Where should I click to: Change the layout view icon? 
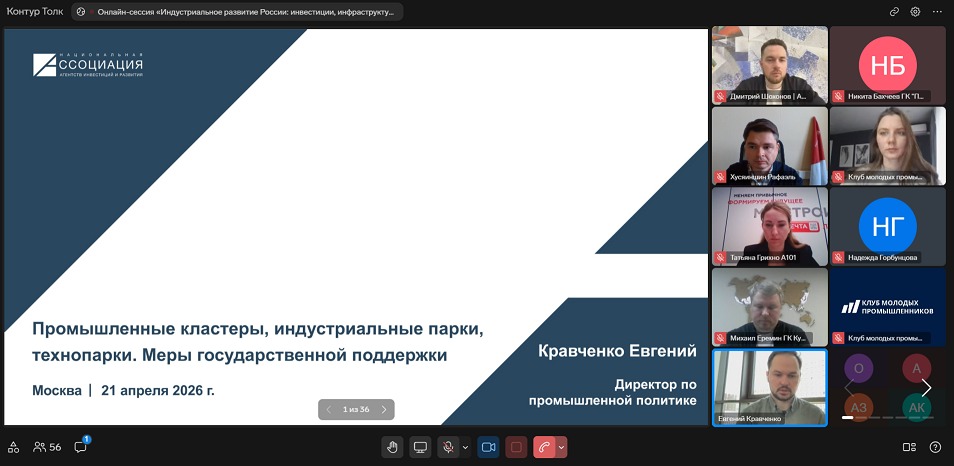(909, 447)
